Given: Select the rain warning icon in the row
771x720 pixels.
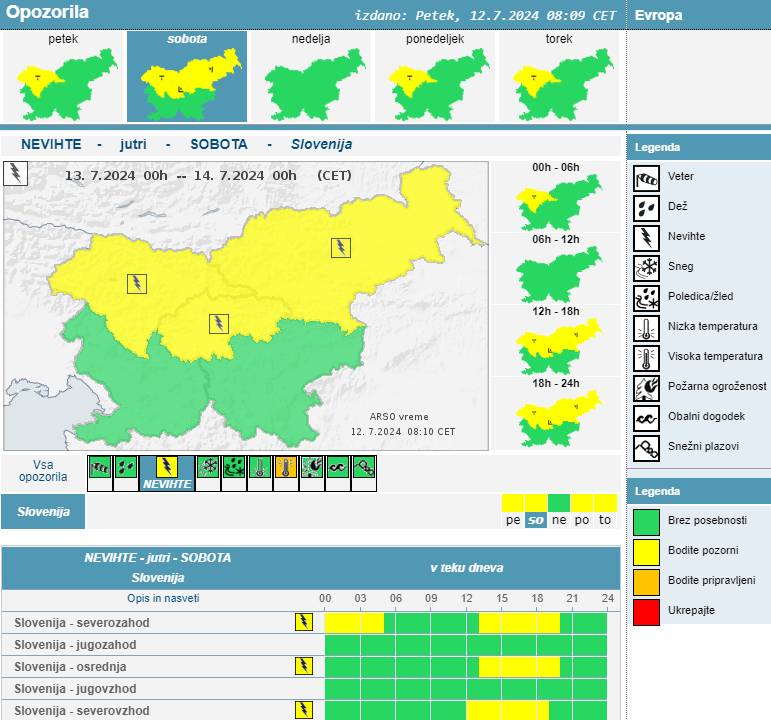Looking at the screenshot, I should pos(125,468).
